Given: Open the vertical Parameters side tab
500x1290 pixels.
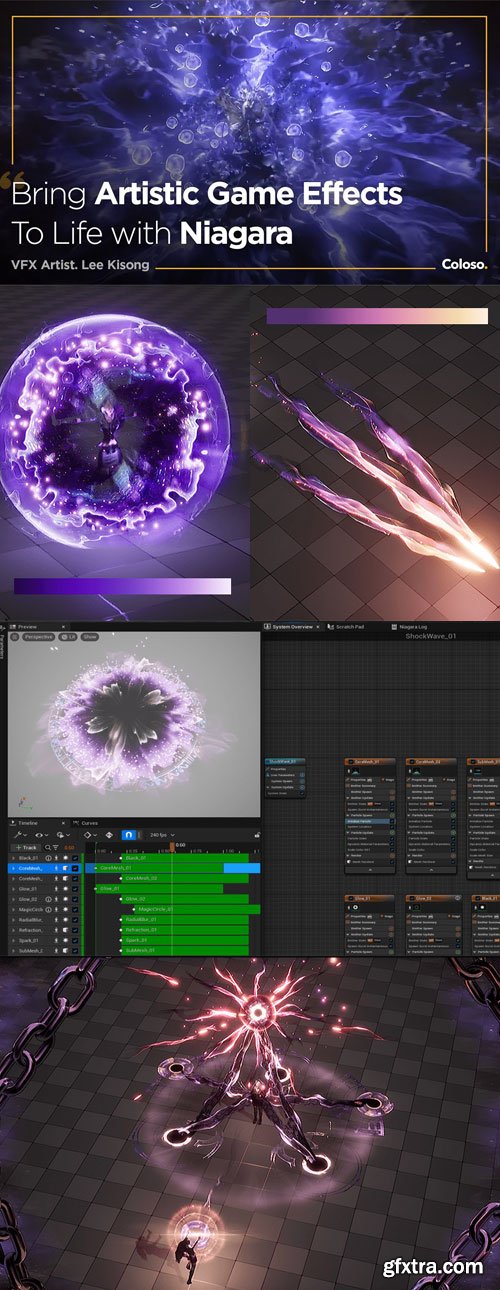Looking at the screenshot, I should pos(3,648).
